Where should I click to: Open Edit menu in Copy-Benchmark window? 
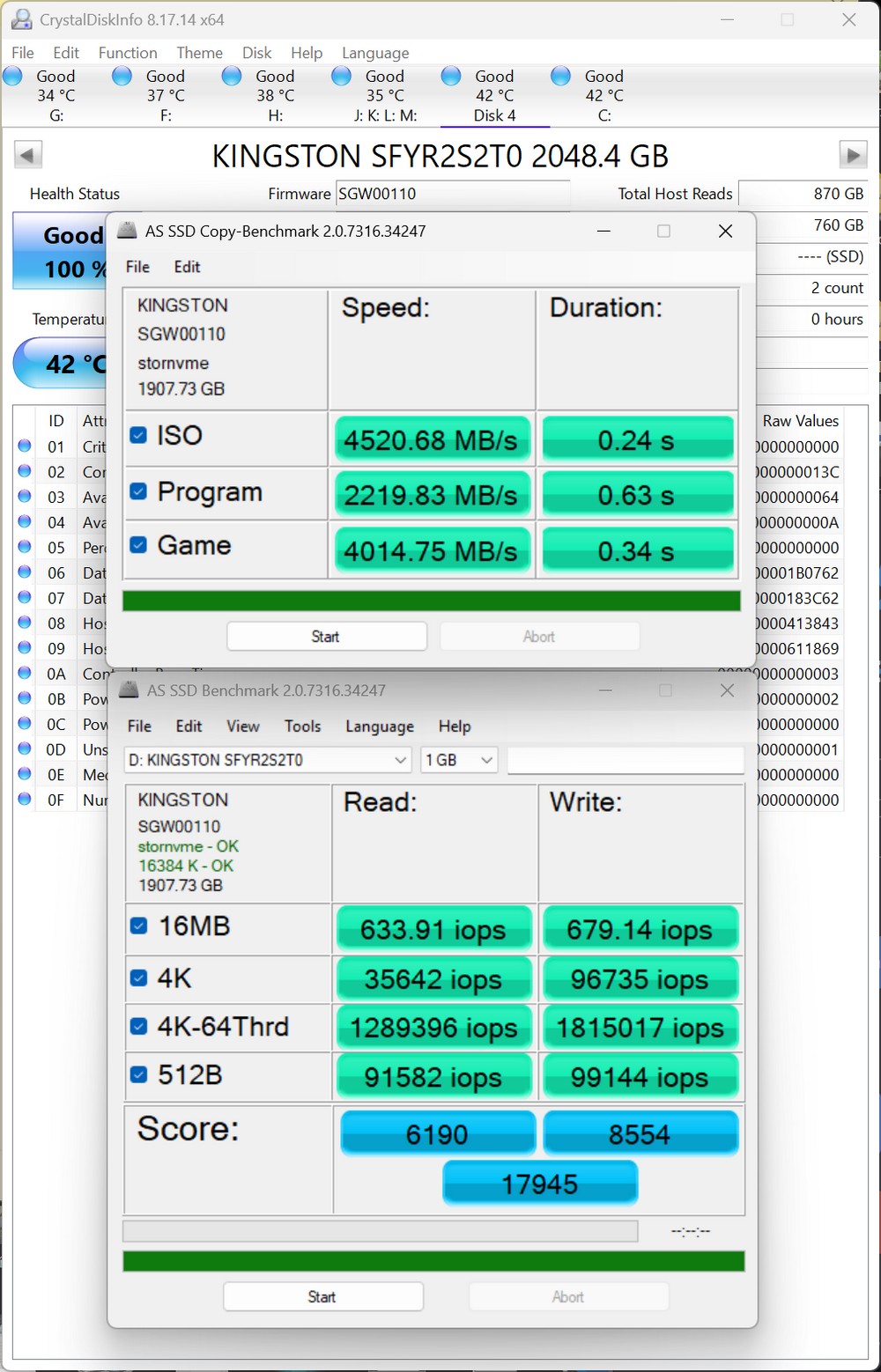(x=187, y=267)
